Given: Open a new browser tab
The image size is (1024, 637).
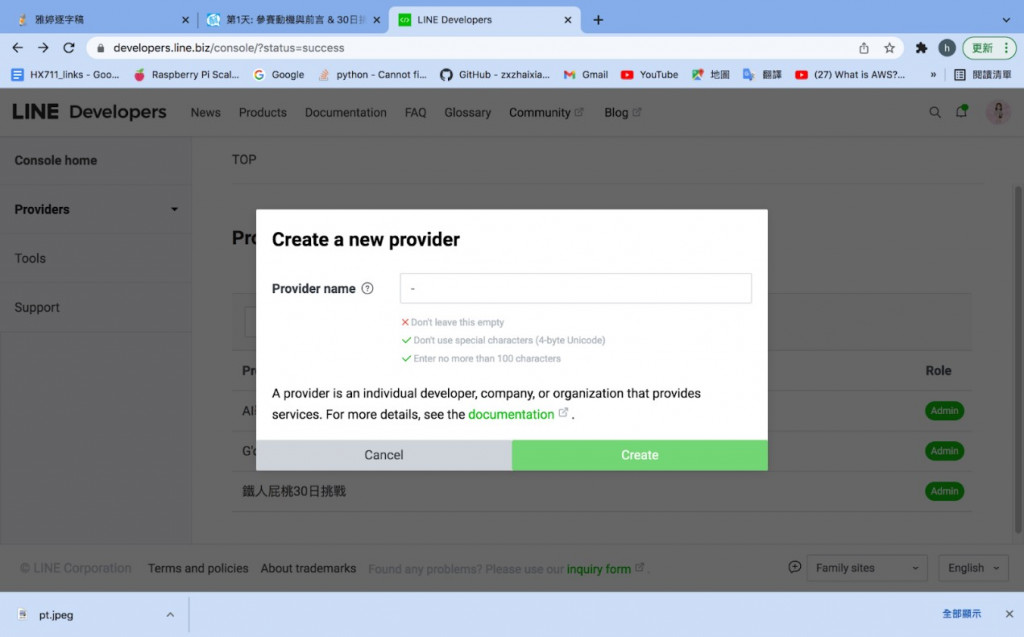Looking at the screenshot, I should coord(598,20).
